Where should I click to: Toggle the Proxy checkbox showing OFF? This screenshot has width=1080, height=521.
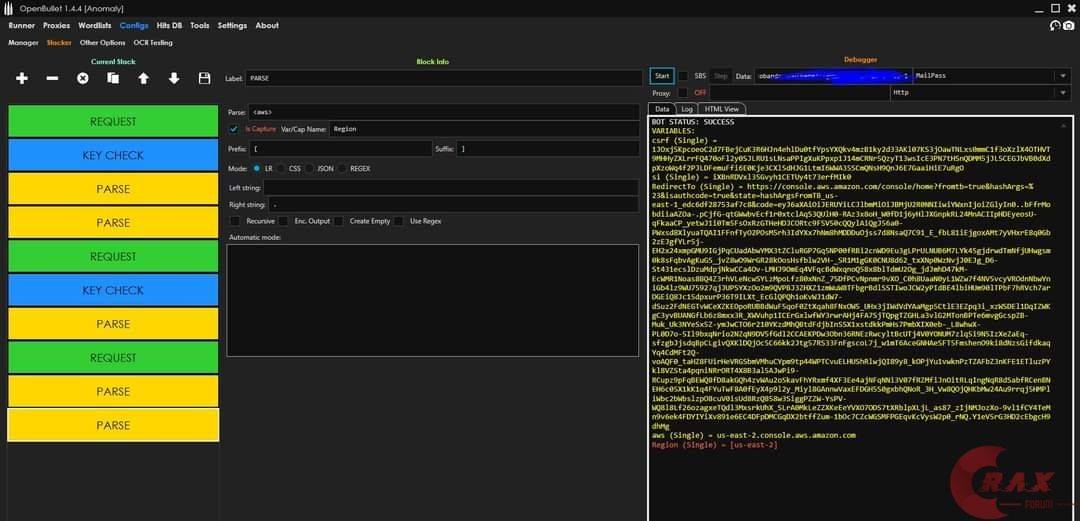(x=683, y=92)
